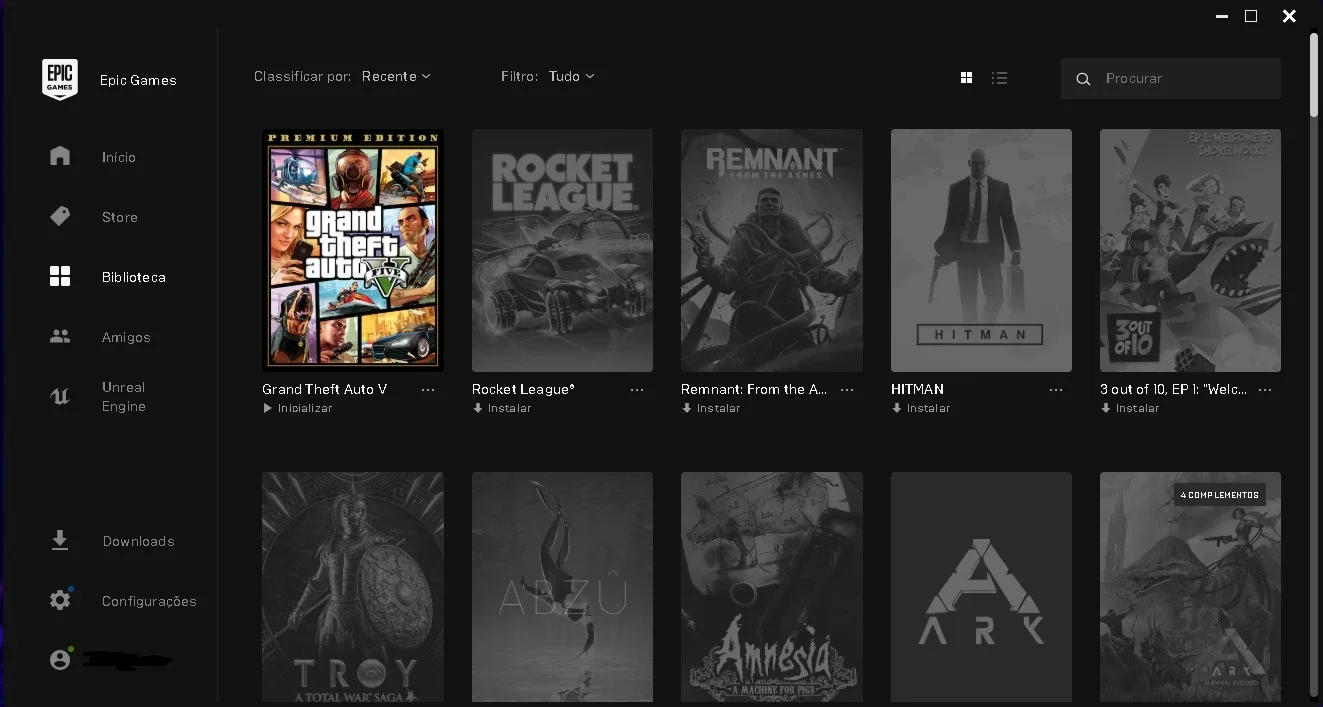This screenshot has width=1323, height=707.
Task: Click the 3 out of 10, EP 1 title
Action: tap(1174, 389)
